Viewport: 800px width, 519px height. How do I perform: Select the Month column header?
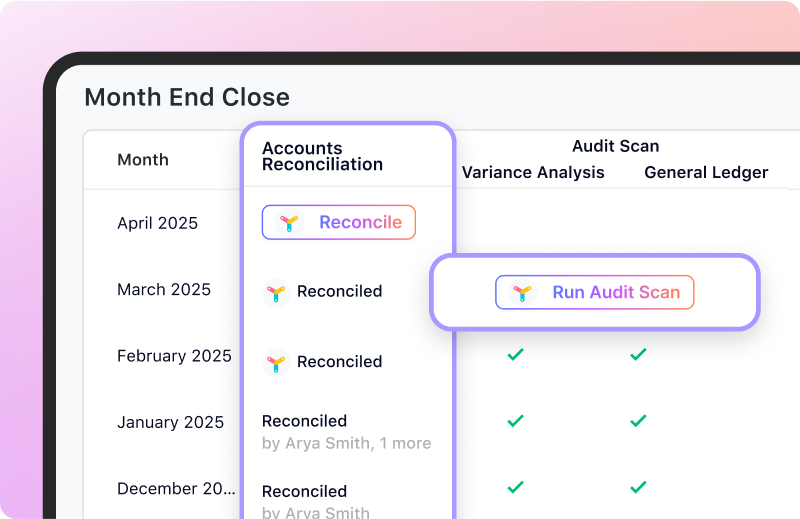click(x=143, y=160)
